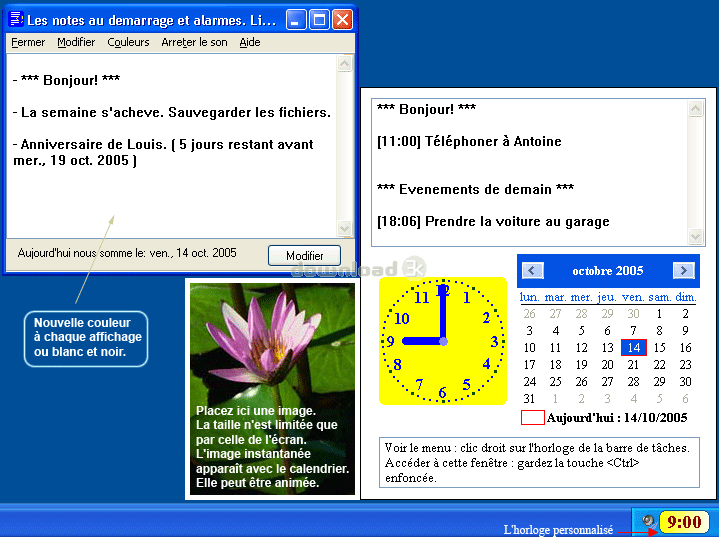The image size is (719, 537).
Task: Select October 14 in the calendar
Action: point(633,348)
